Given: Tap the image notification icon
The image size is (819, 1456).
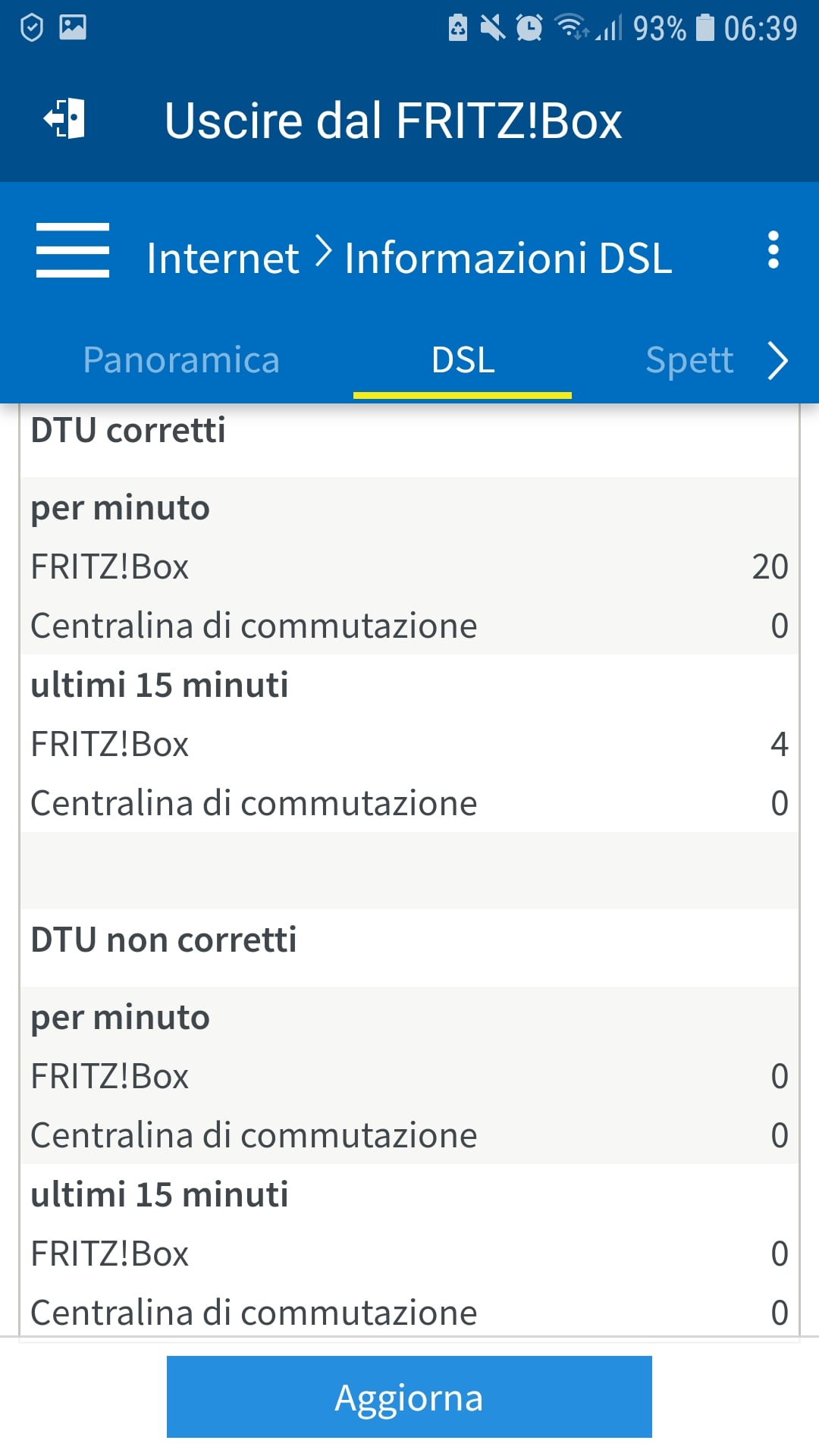Looking at the screenshot, I should pos(73,27).
